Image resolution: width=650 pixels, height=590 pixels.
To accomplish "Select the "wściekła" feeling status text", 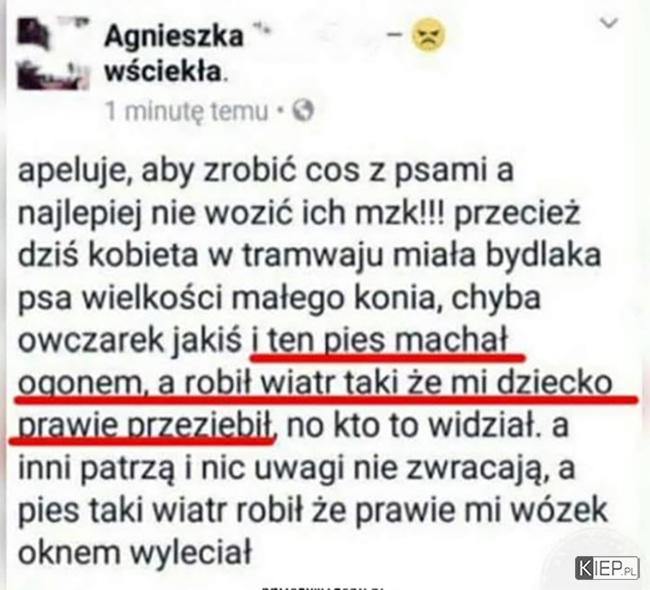I will [x=163, y=71].
